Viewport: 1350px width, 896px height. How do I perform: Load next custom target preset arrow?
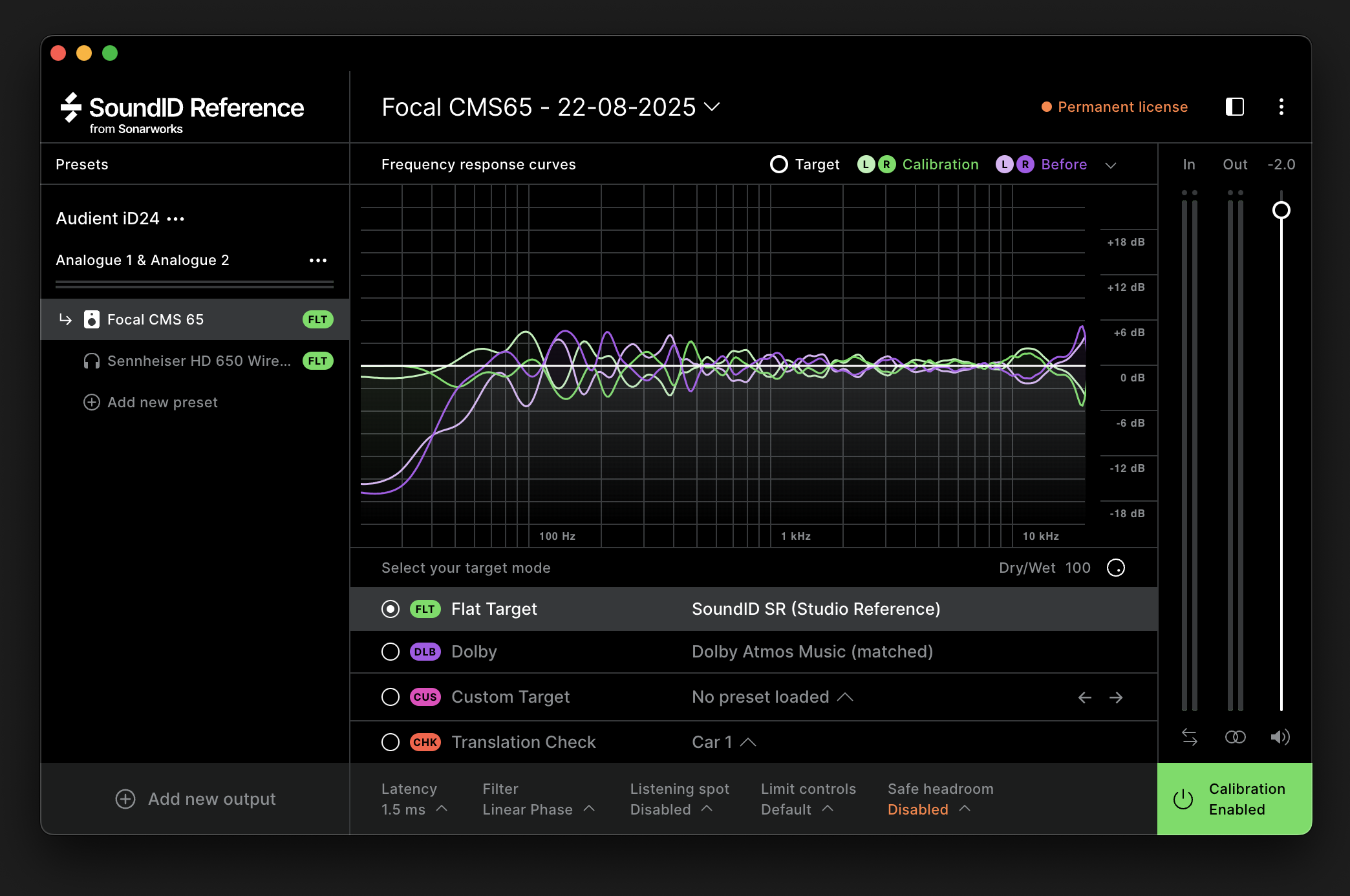pos(1116,698)
